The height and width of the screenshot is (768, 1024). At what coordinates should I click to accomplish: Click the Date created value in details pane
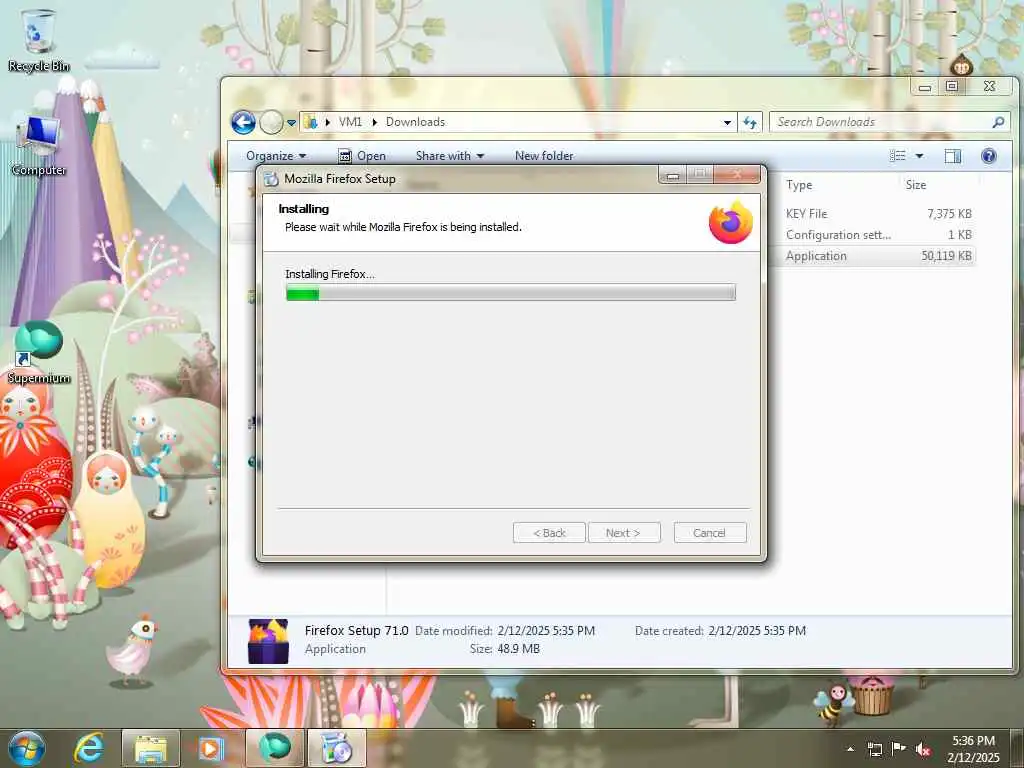[757, 631]
